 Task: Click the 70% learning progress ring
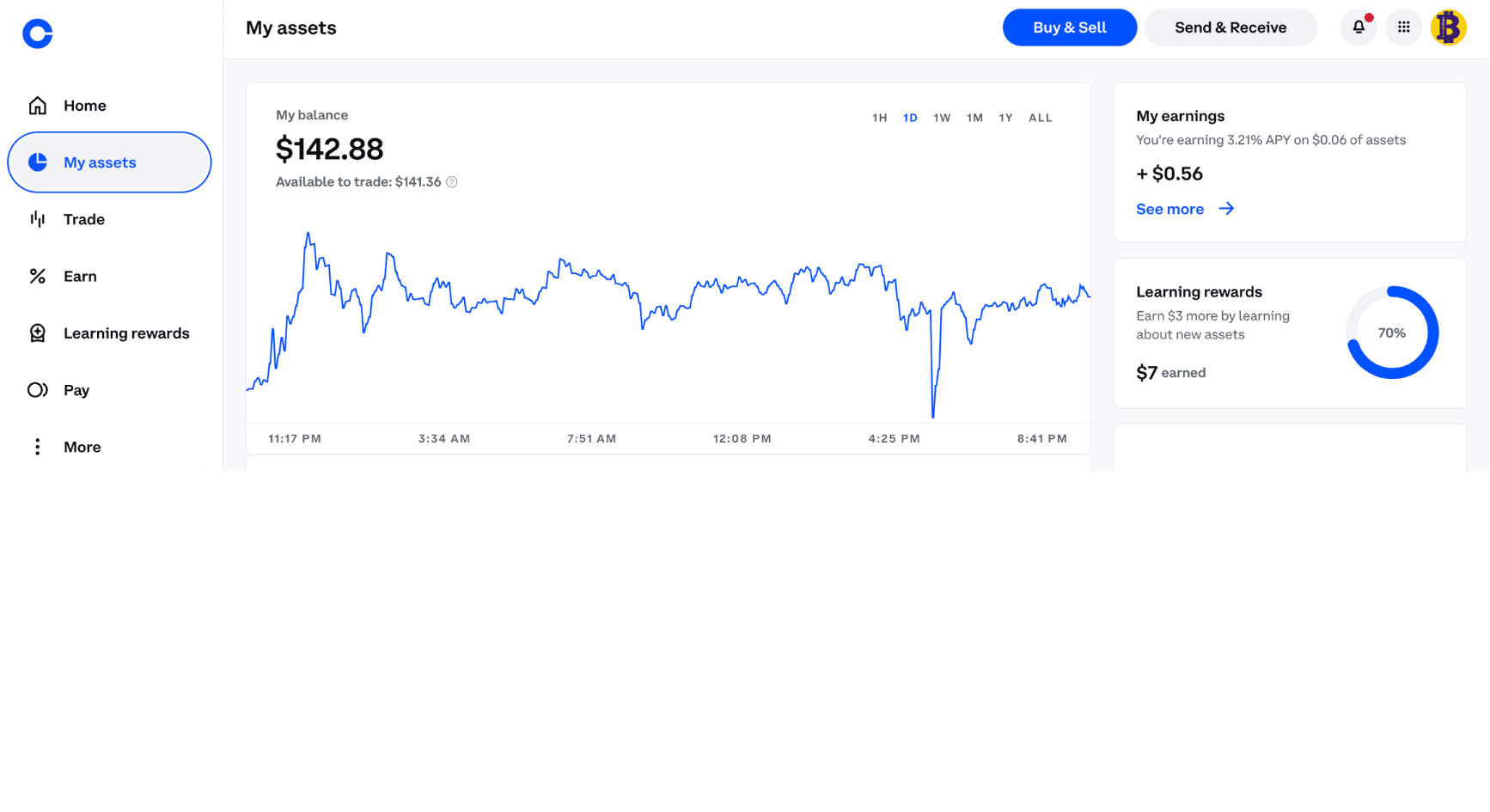(x=1392, y=333)
